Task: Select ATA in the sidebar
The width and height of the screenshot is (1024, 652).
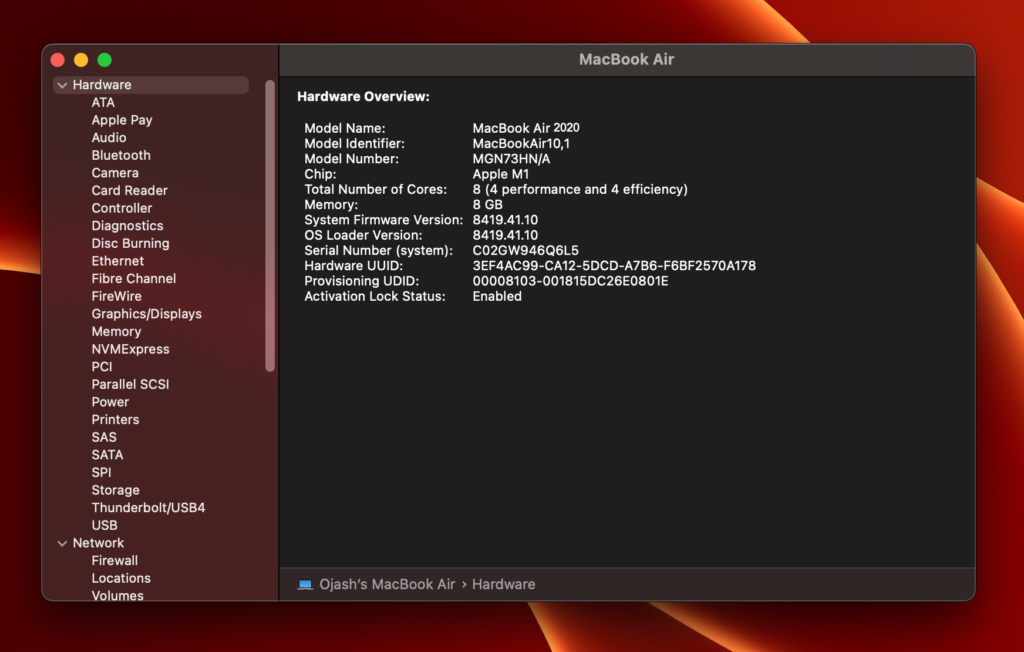Action: coord(103,103)
